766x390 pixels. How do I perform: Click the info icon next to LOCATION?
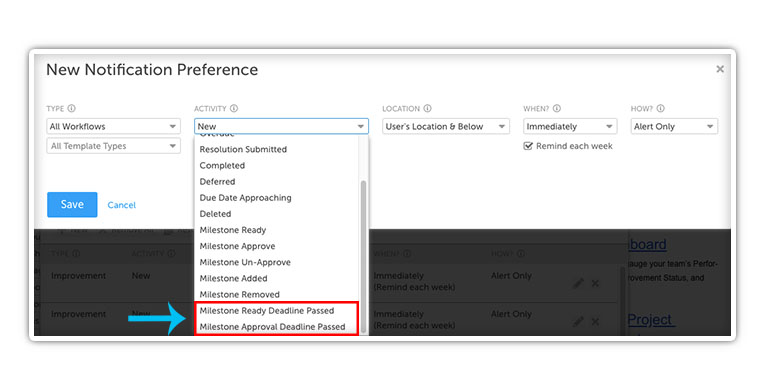(x=427, y=108)
